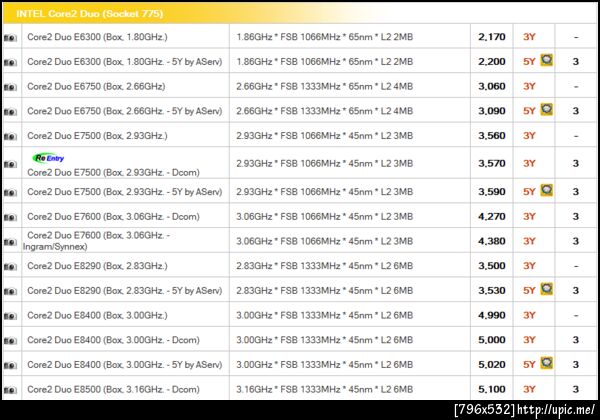Viewport: 600px width, 420px height.
Task: Click camera icon for Core2 Duo E7500 (Box, 2.93GHz.)
Action: click(10, 137)
